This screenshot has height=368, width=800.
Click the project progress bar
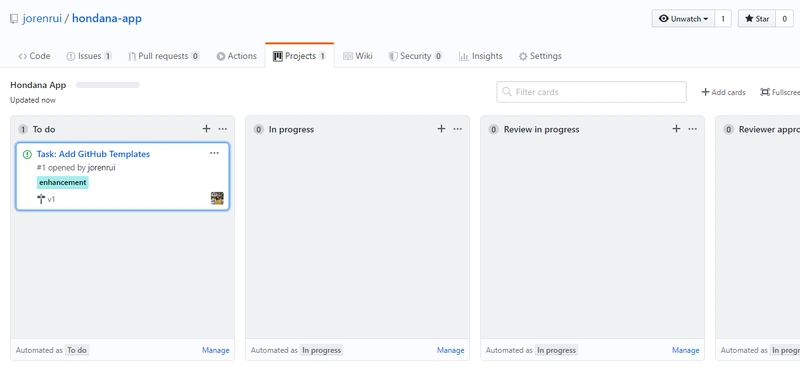[108, 85]
